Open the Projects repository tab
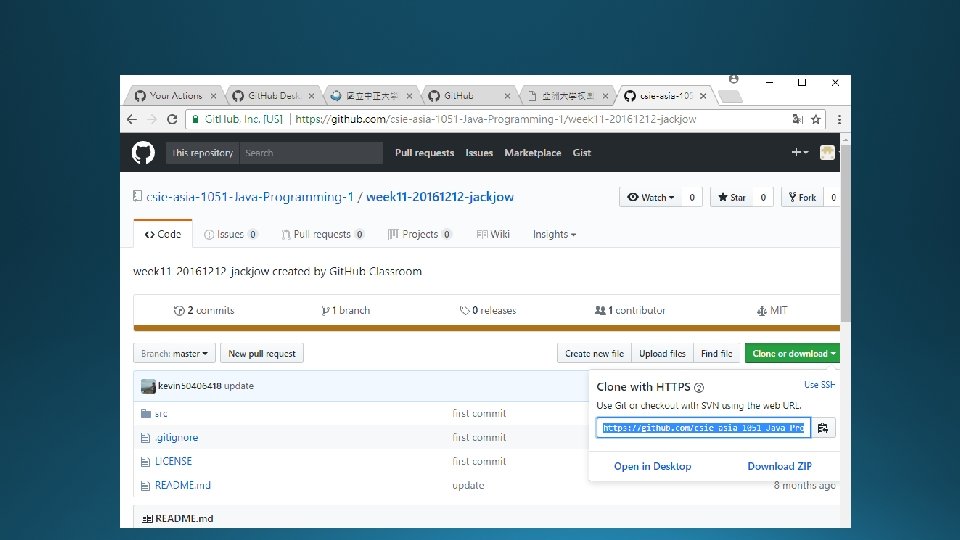 tap(419, 234)
